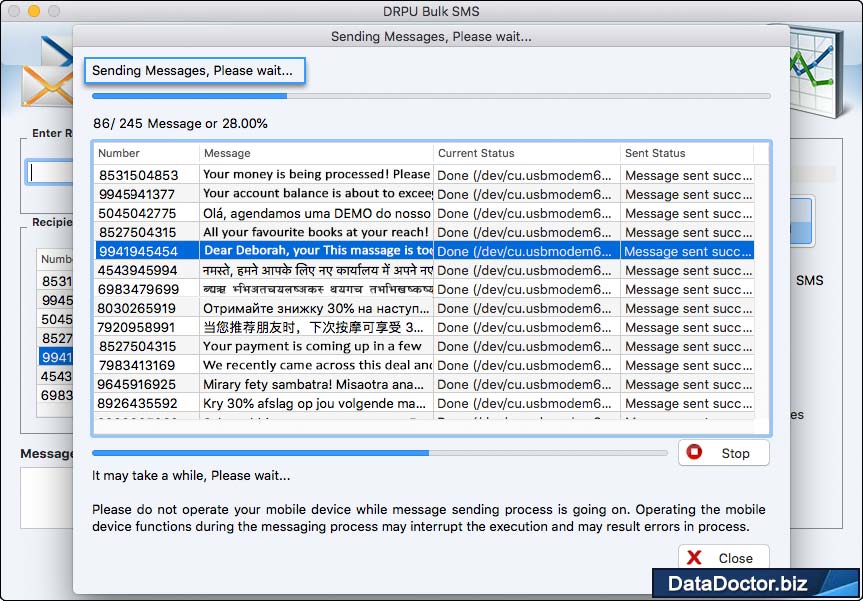Image resolution: width=863 pixels, height=601 pixels.
Task: Select row with number 4543945994
Action: pos(424,270)
